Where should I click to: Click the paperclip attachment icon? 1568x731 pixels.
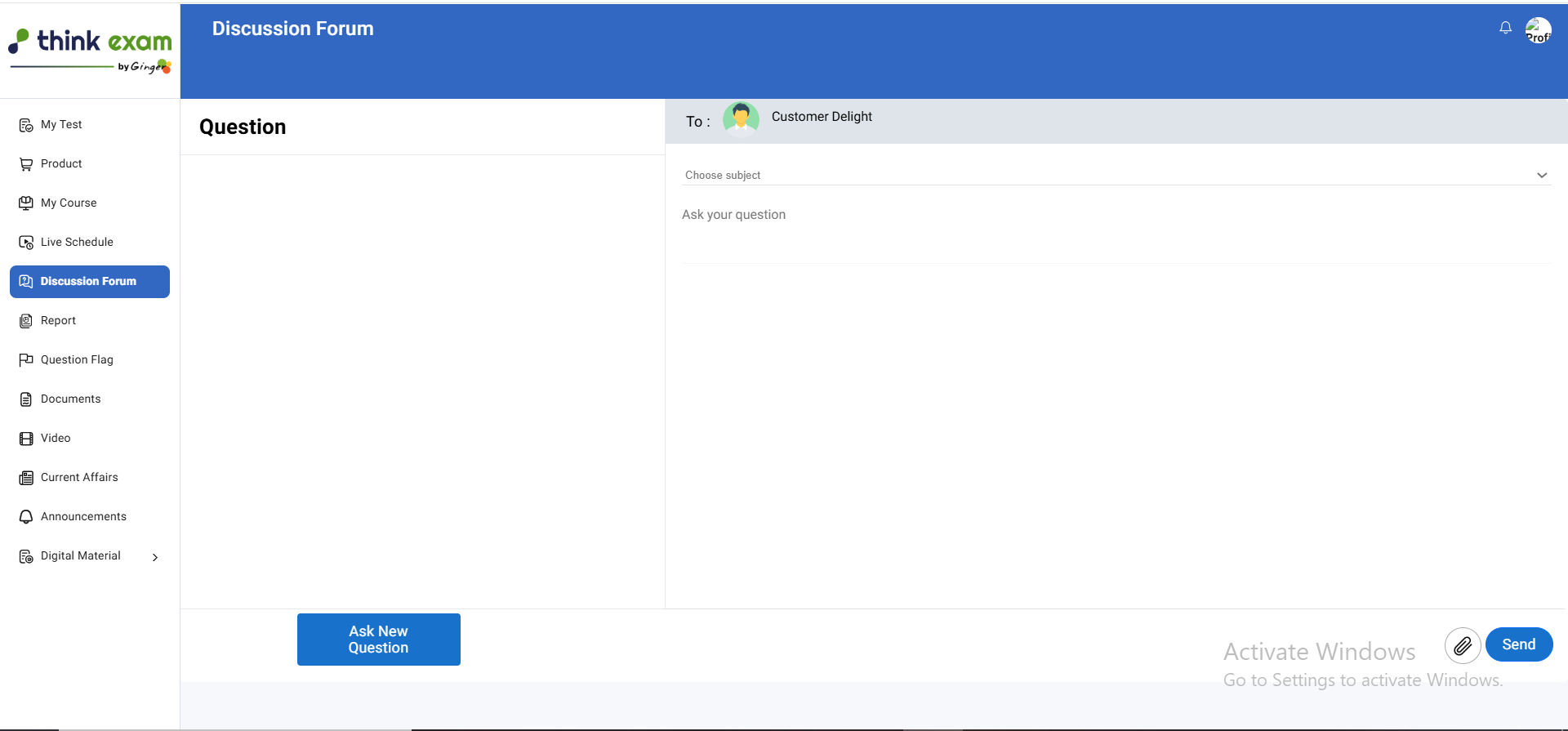coord(1462,645)
